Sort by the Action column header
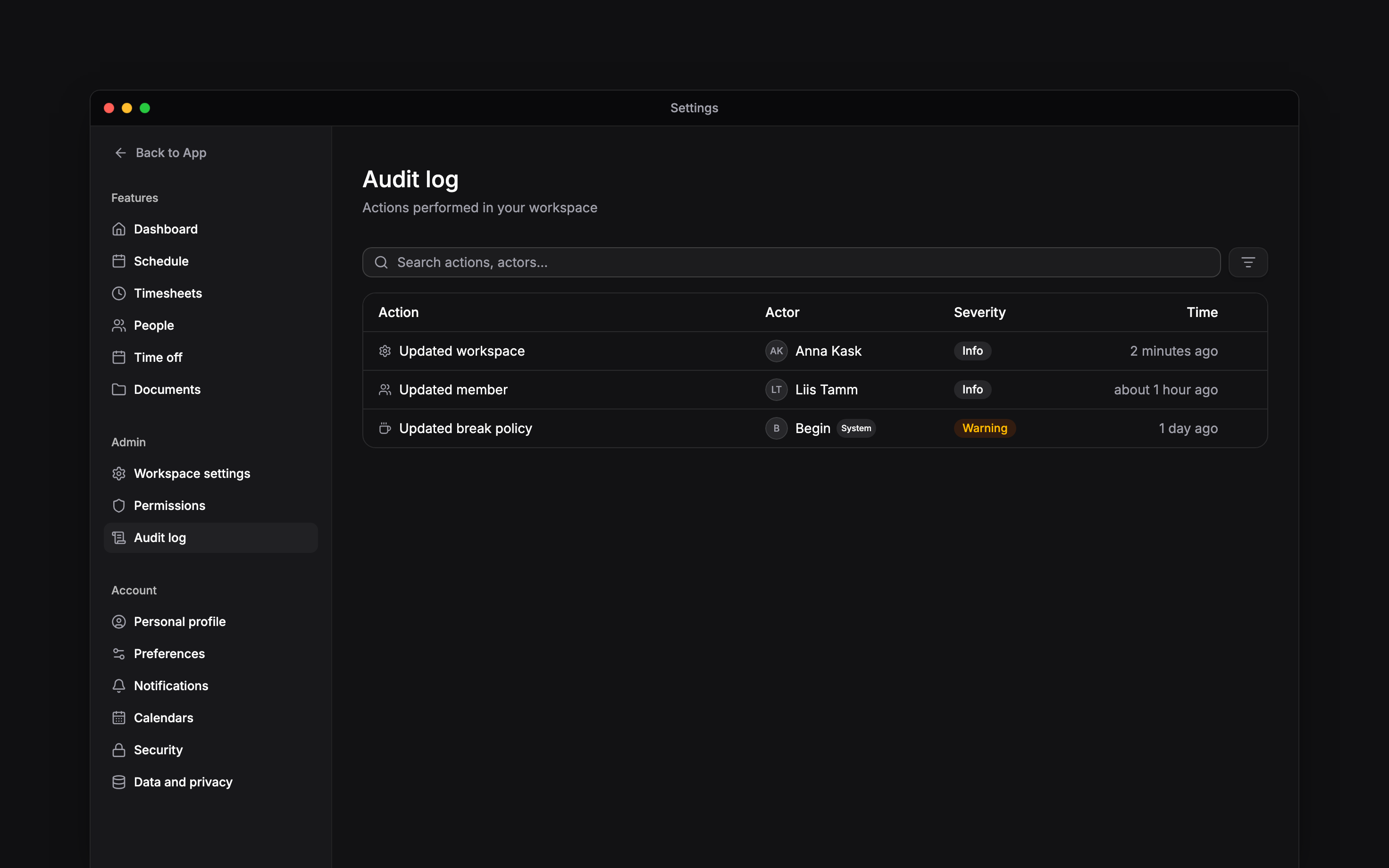This screenshot has width=1389, height=868. pos(398,312)
